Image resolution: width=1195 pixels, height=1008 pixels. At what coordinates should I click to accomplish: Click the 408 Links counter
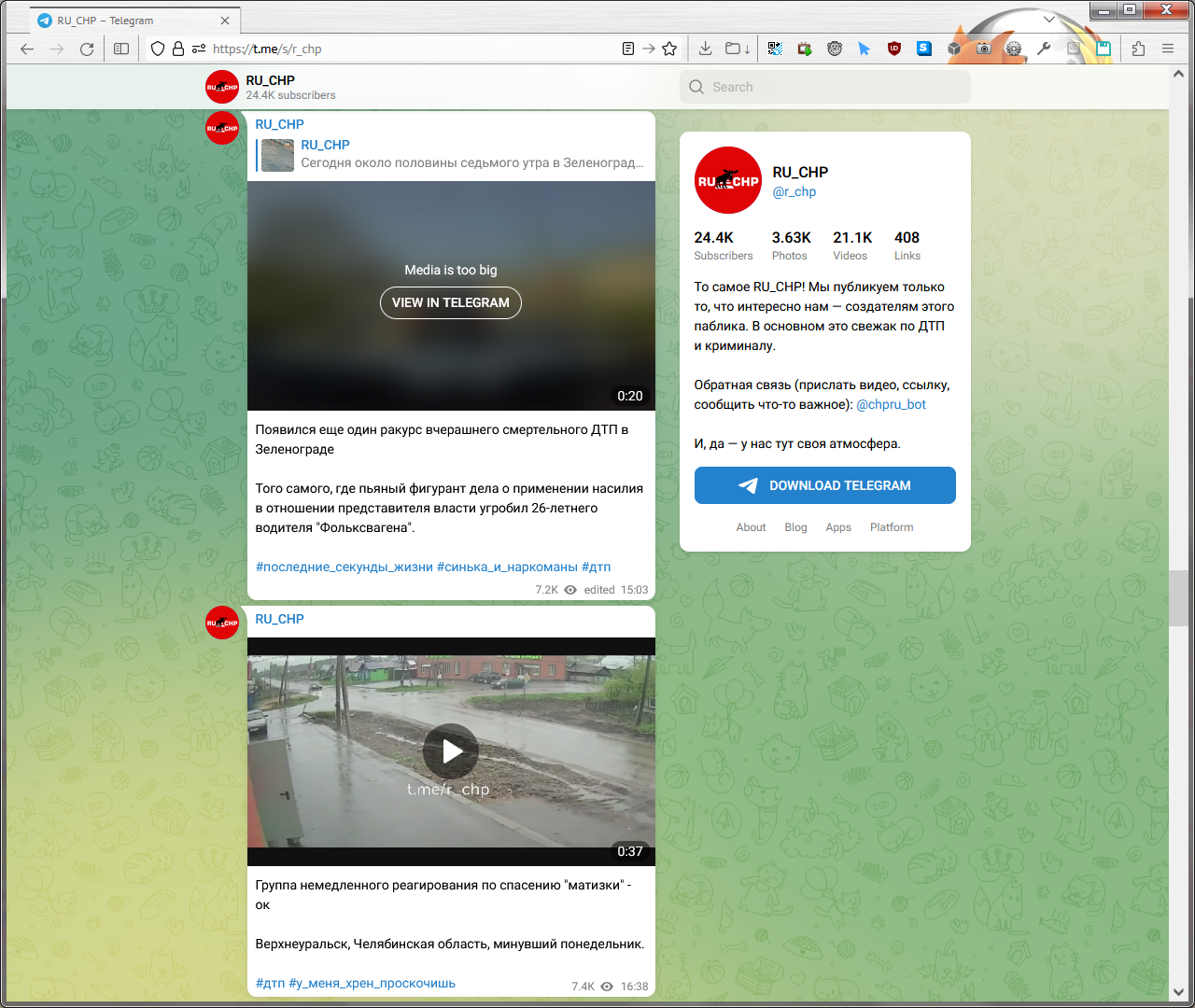click(x=907, y=245)
